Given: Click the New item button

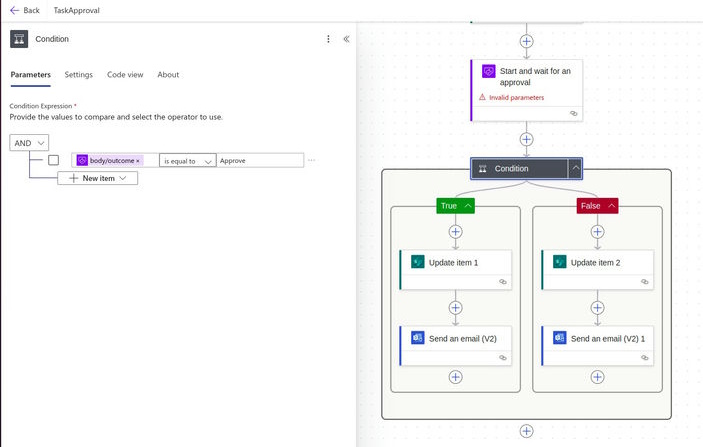Looking at the screenshot, I should pos(97,178).
